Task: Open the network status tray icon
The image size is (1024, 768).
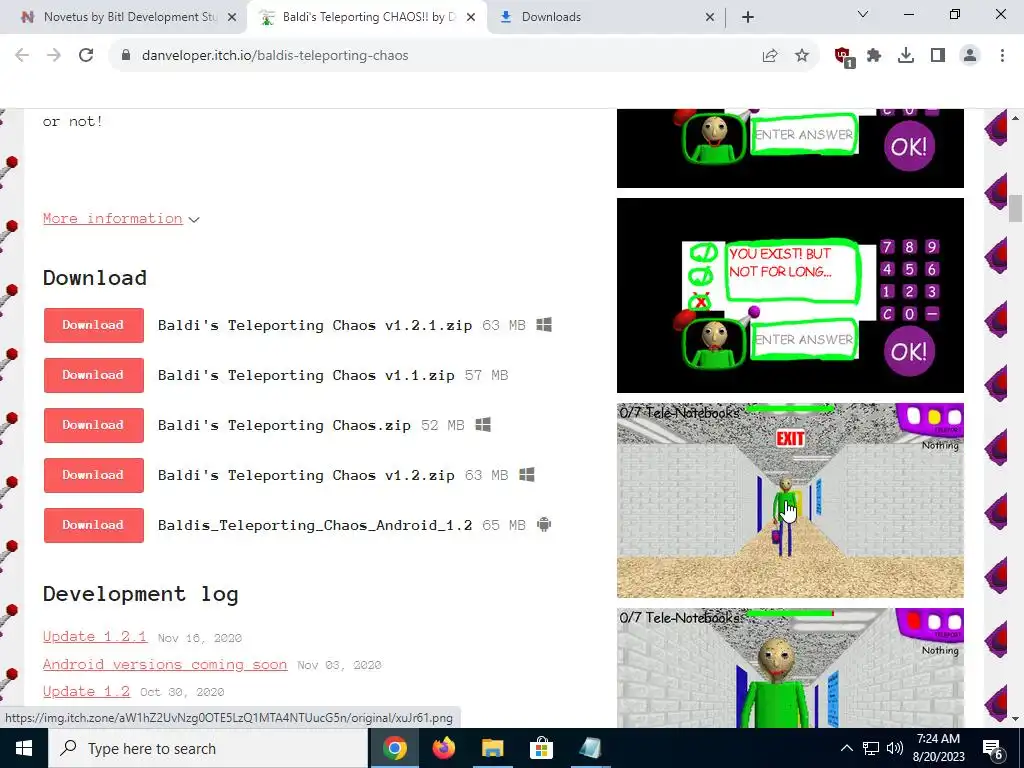Action: coord(871,748)
